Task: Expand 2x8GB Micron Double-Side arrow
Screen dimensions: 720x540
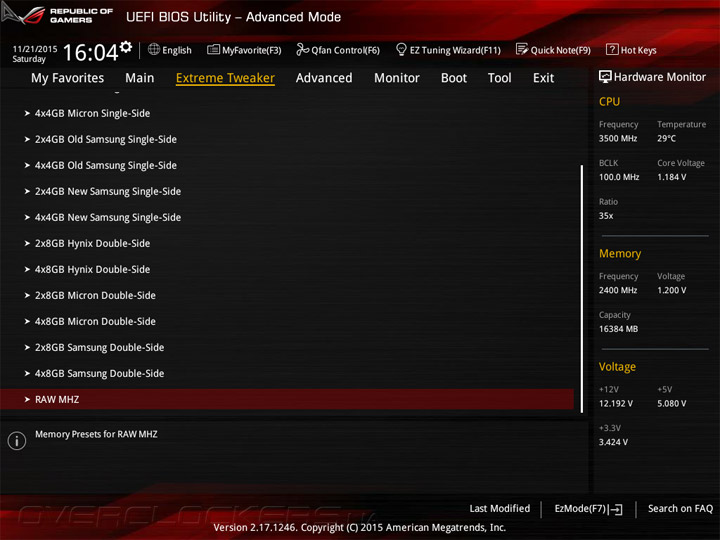Action: [27, 295]
